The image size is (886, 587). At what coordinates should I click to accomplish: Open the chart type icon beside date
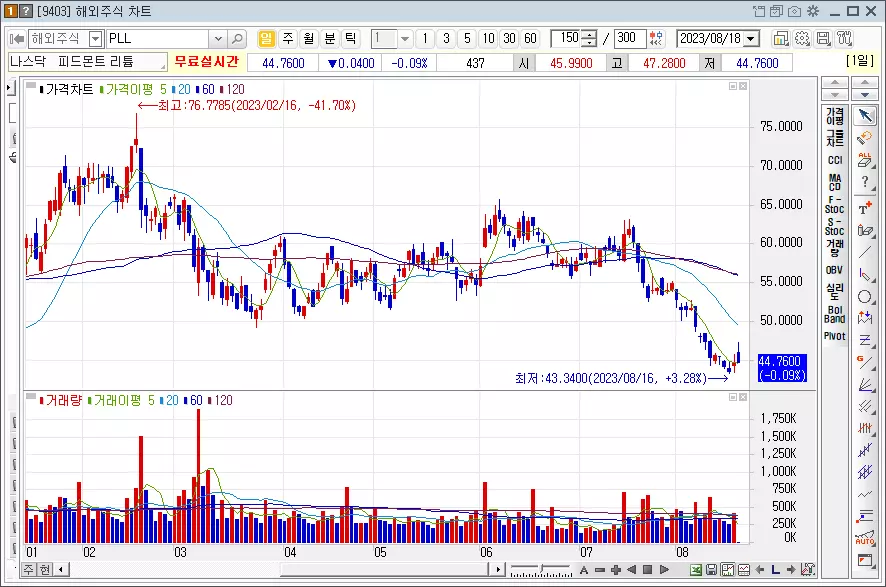point(780,38)
